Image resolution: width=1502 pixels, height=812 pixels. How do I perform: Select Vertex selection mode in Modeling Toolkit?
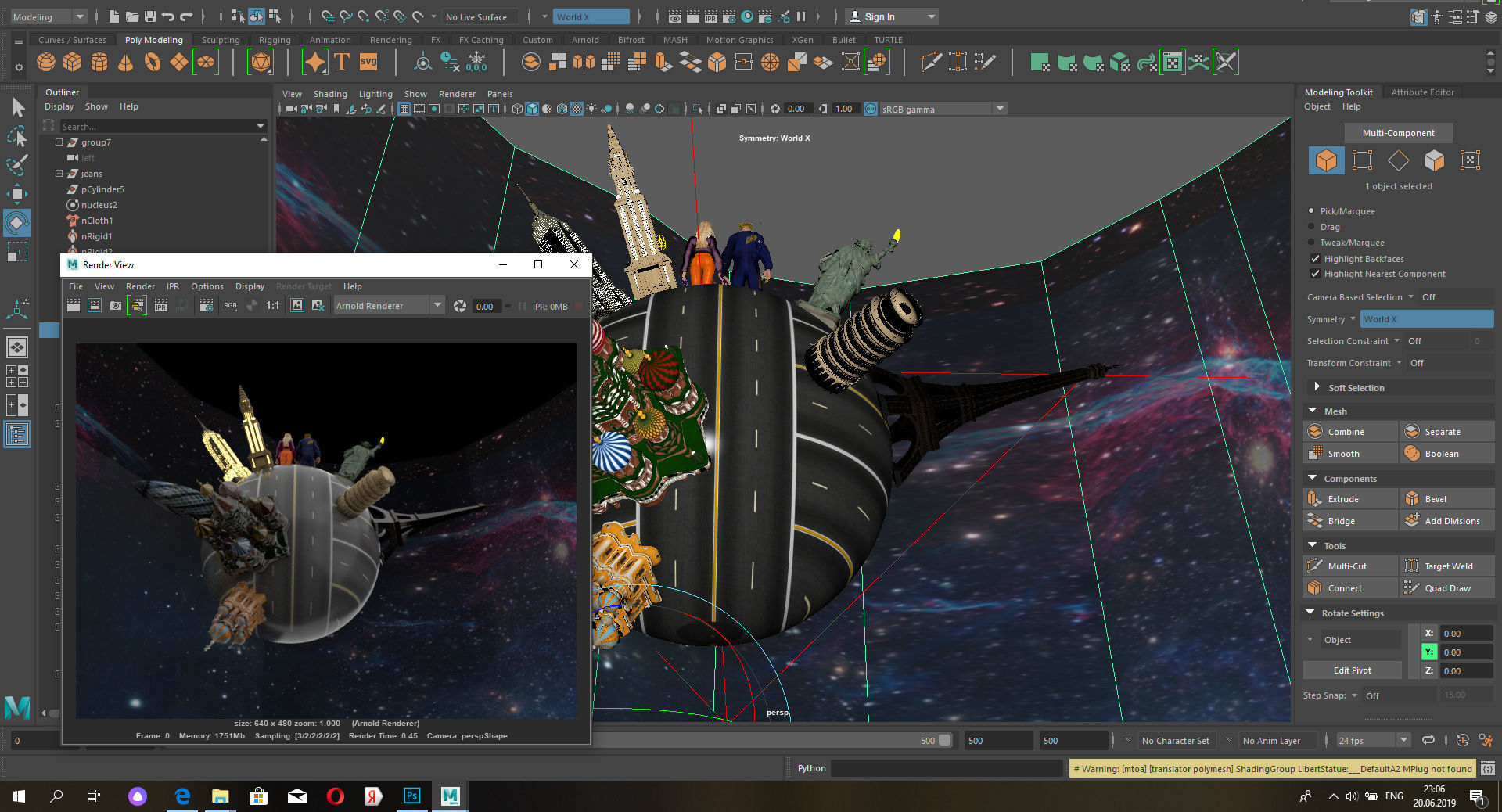[1362, 160]
